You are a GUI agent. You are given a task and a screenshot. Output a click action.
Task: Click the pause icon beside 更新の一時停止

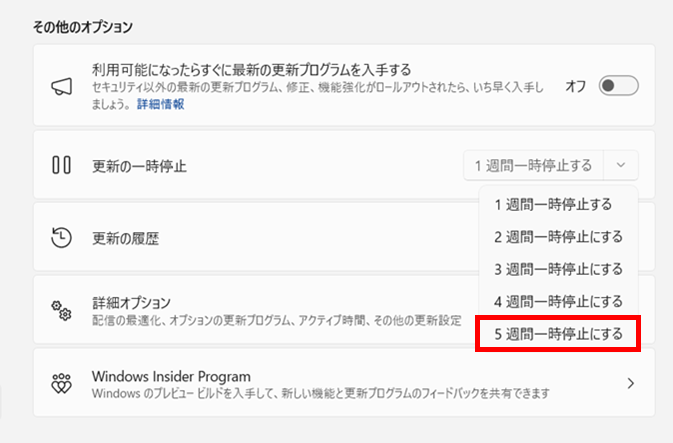61,164
